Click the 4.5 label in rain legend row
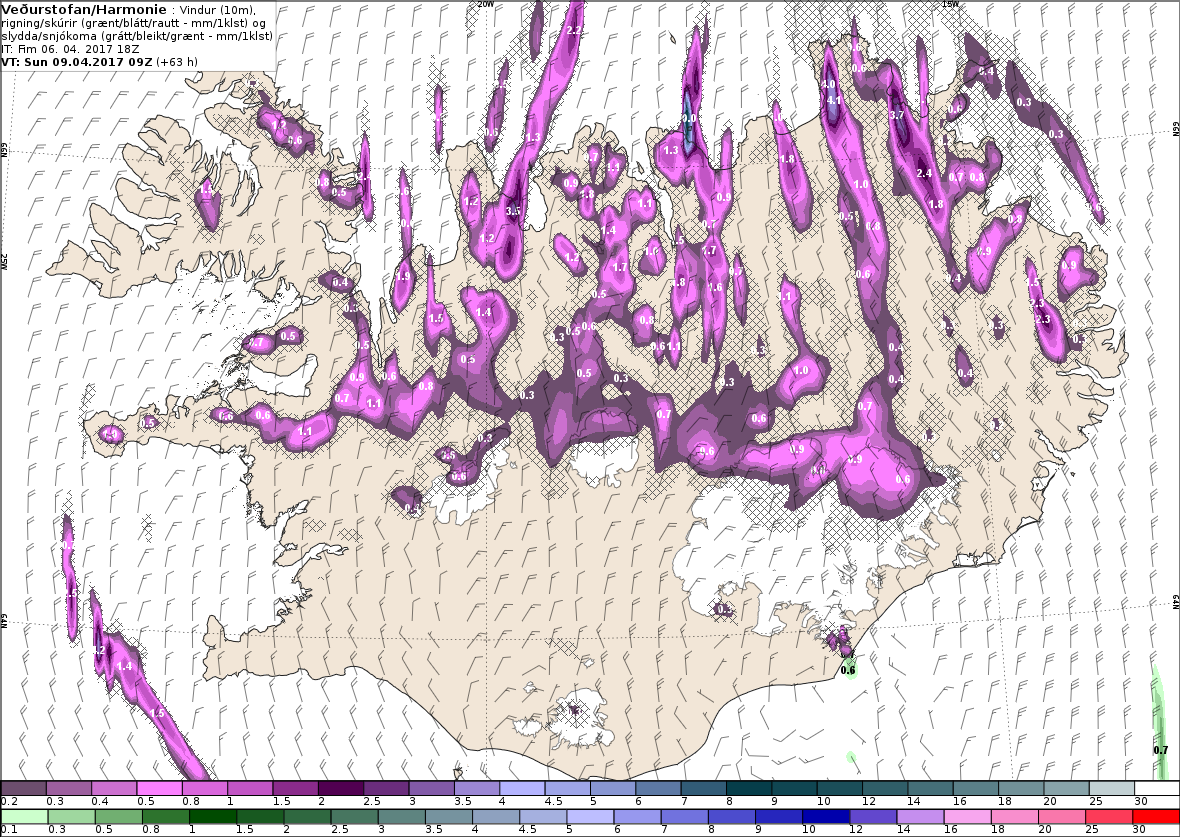The width and height of the screenshot is (1180, 837). pos(528,829)
